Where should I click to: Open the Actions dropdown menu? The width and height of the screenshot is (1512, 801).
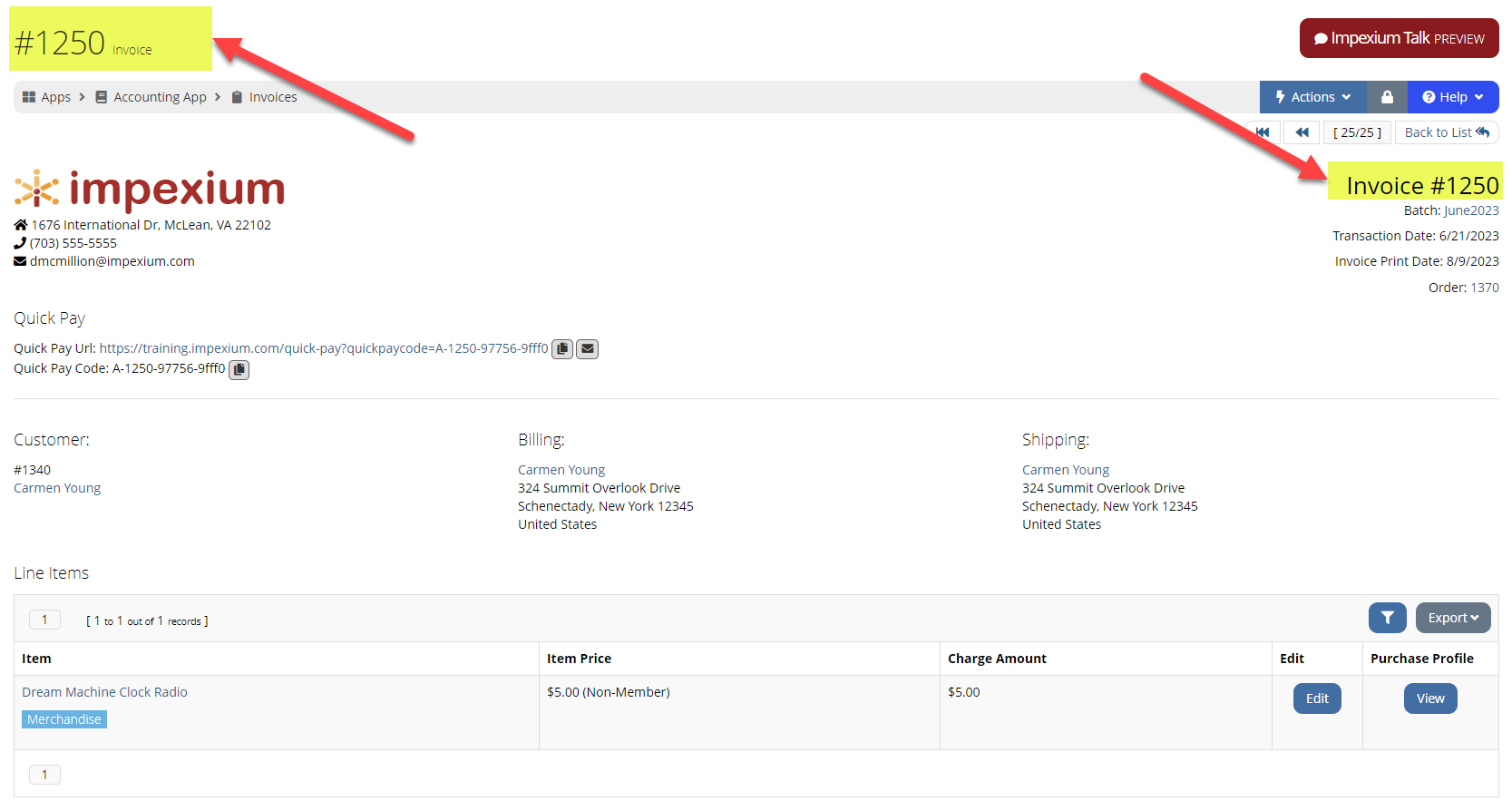pyautogui.click(x=1312, y=97)
